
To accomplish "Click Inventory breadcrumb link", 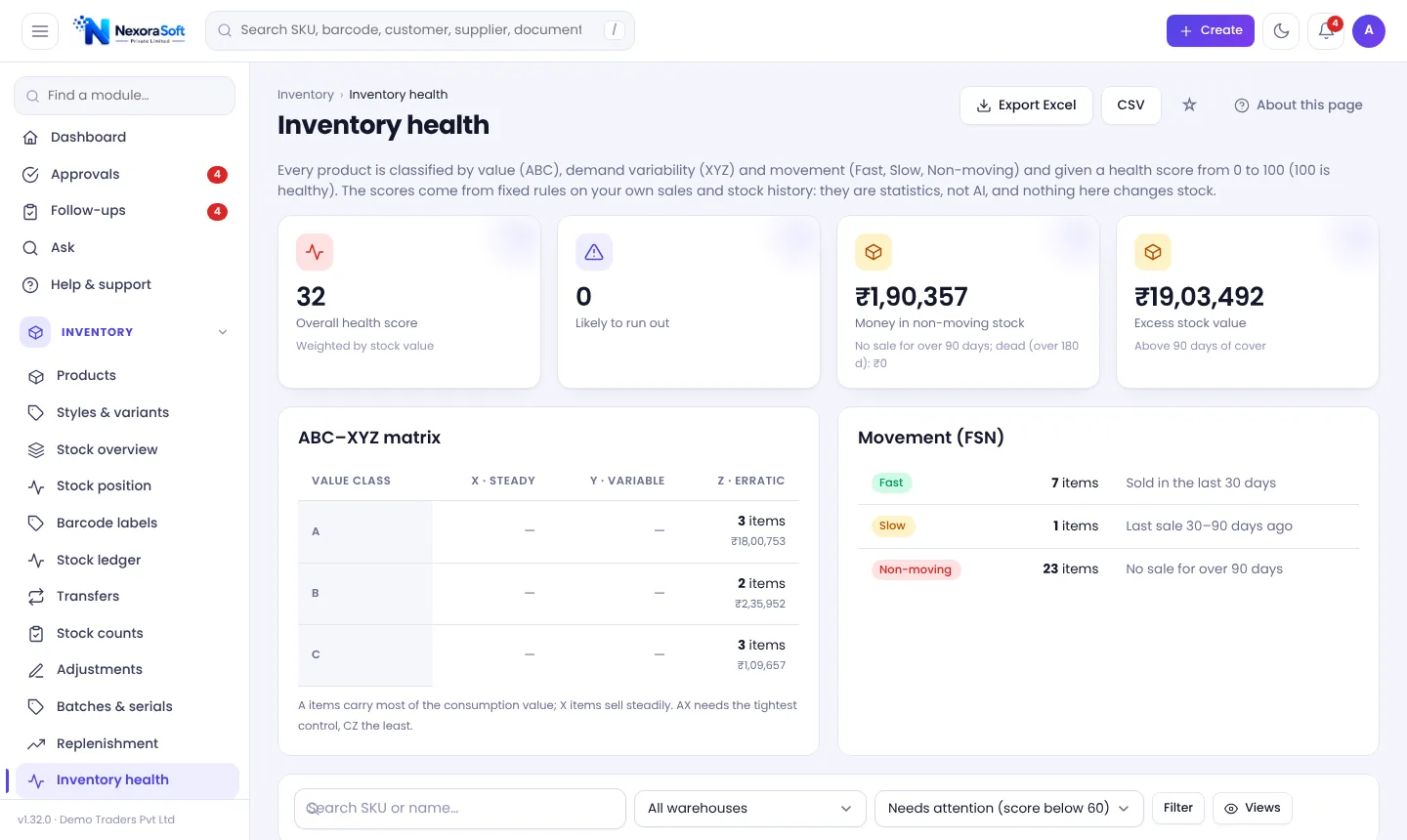I will (305, 95).
